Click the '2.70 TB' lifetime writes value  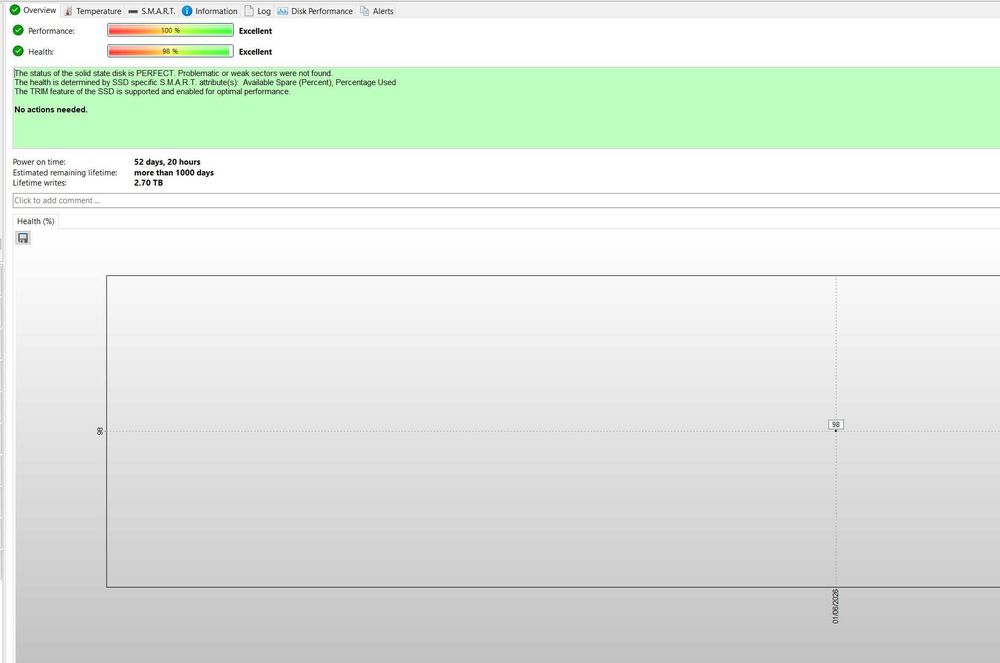tap(149, 183)
